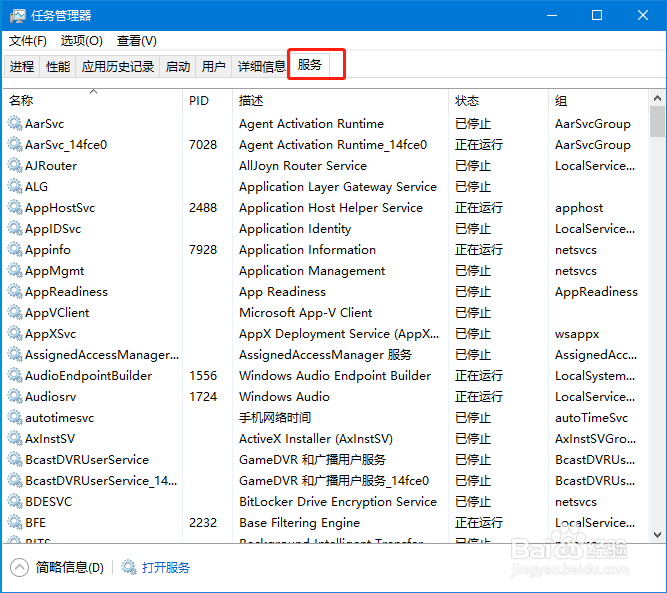Viewport: 667px width, 593px height.
Task: Click the service icon next to BDESVC
Action: pyautogui.click(x=15, y=501)
